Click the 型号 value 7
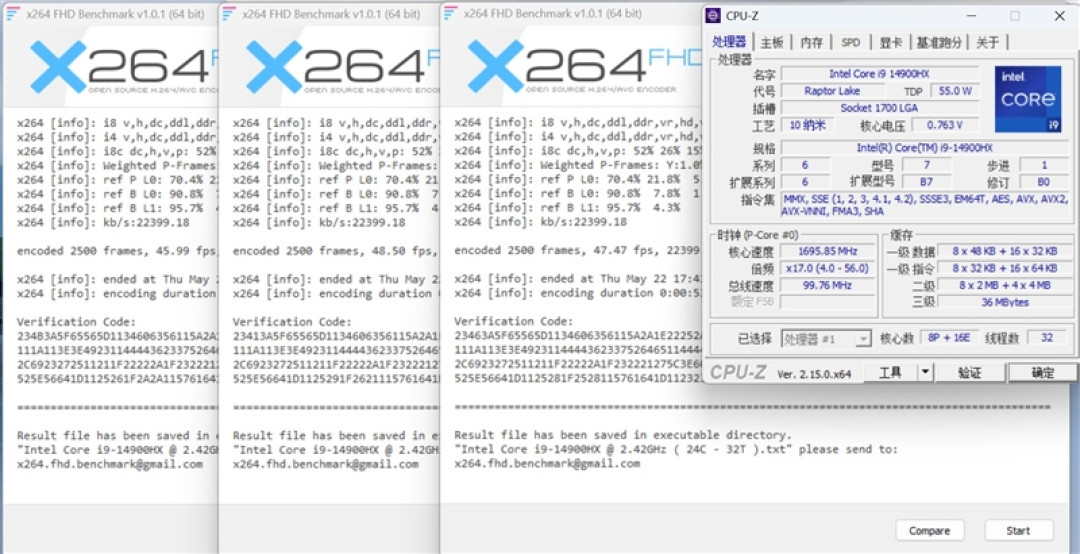The image size is (1080, 554). click(x=926, y=165)
